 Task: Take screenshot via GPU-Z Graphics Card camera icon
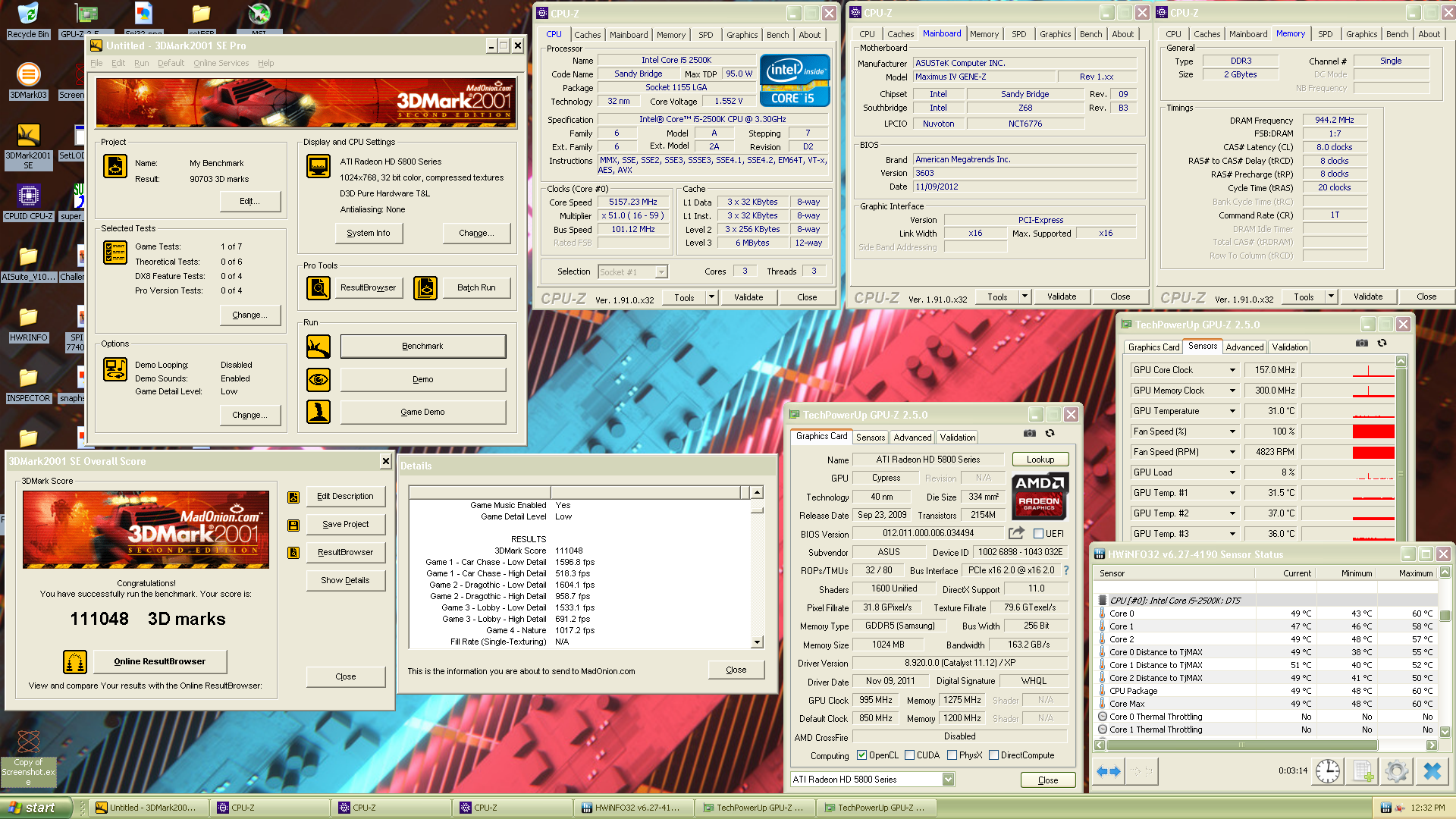[x=1029, y=433]
